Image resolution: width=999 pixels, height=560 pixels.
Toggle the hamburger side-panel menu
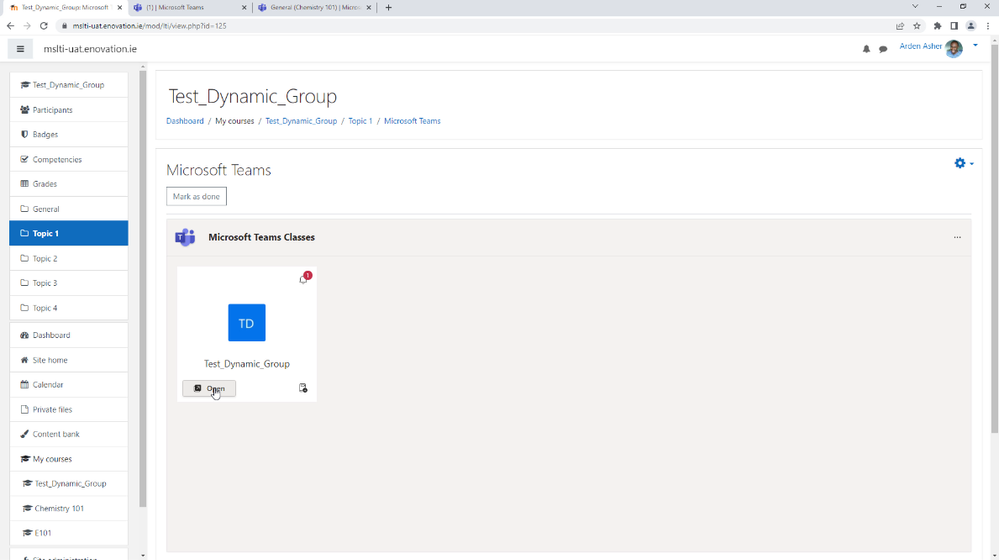coord(20,49)
